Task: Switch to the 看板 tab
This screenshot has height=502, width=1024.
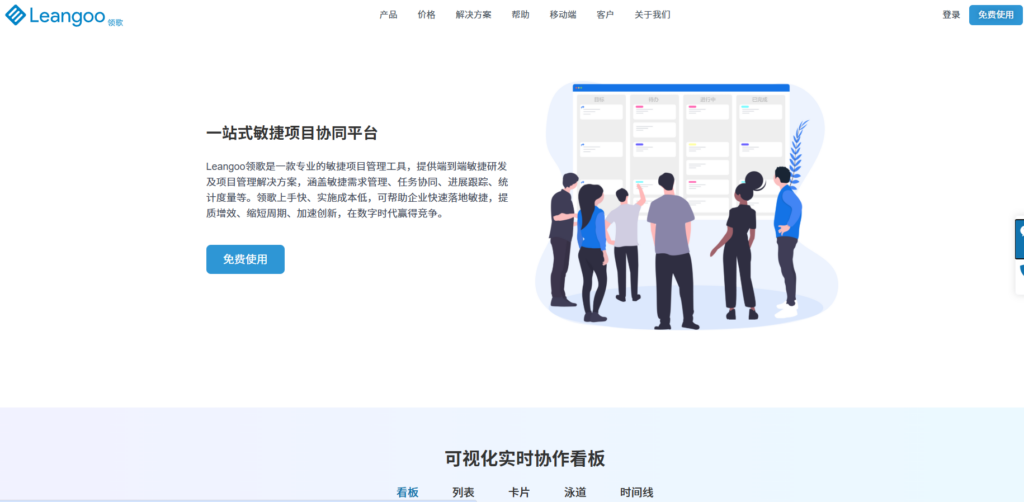Action: coord(407,492)
